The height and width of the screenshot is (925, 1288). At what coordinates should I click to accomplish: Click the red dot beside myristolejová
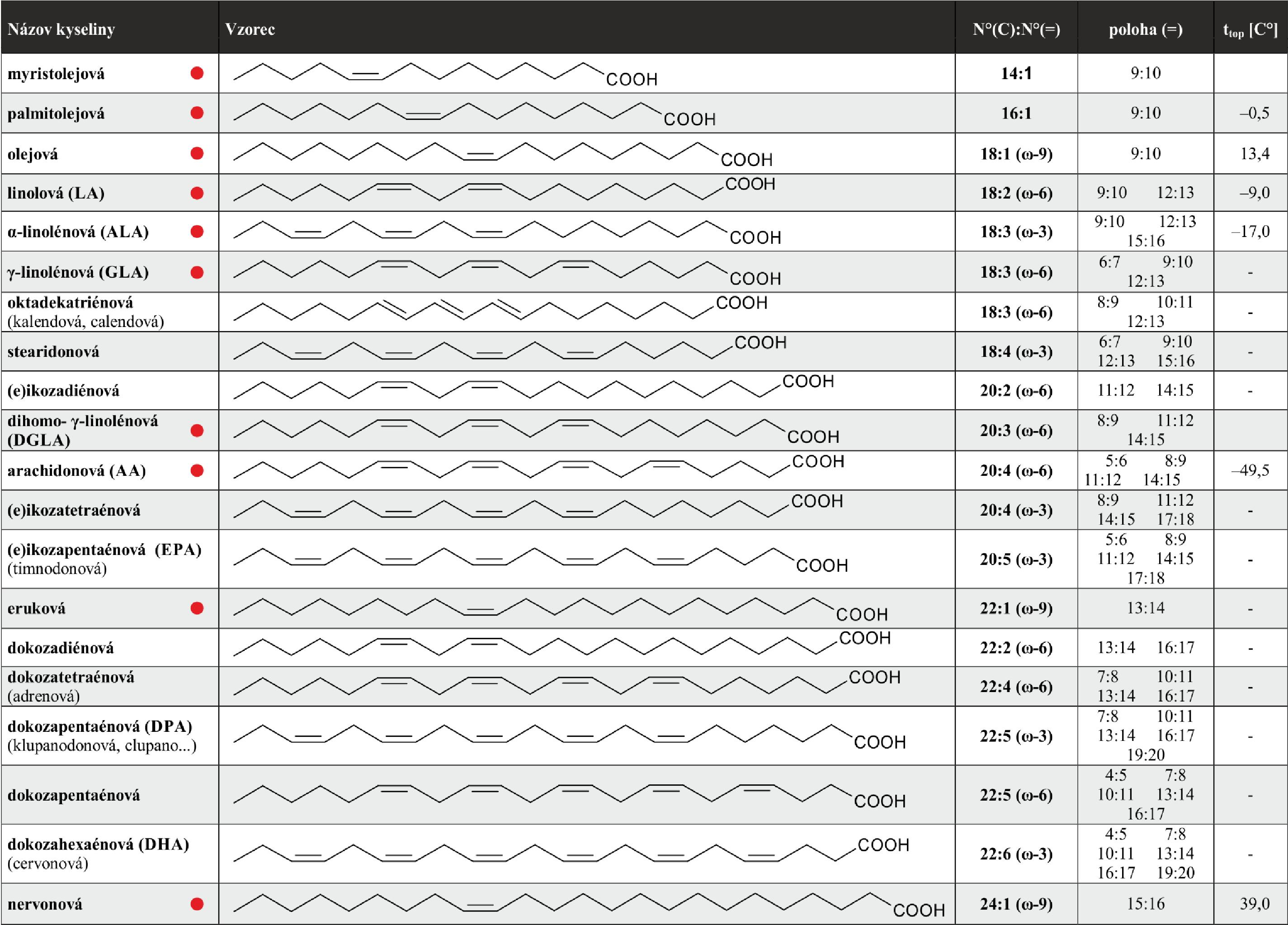197,73
